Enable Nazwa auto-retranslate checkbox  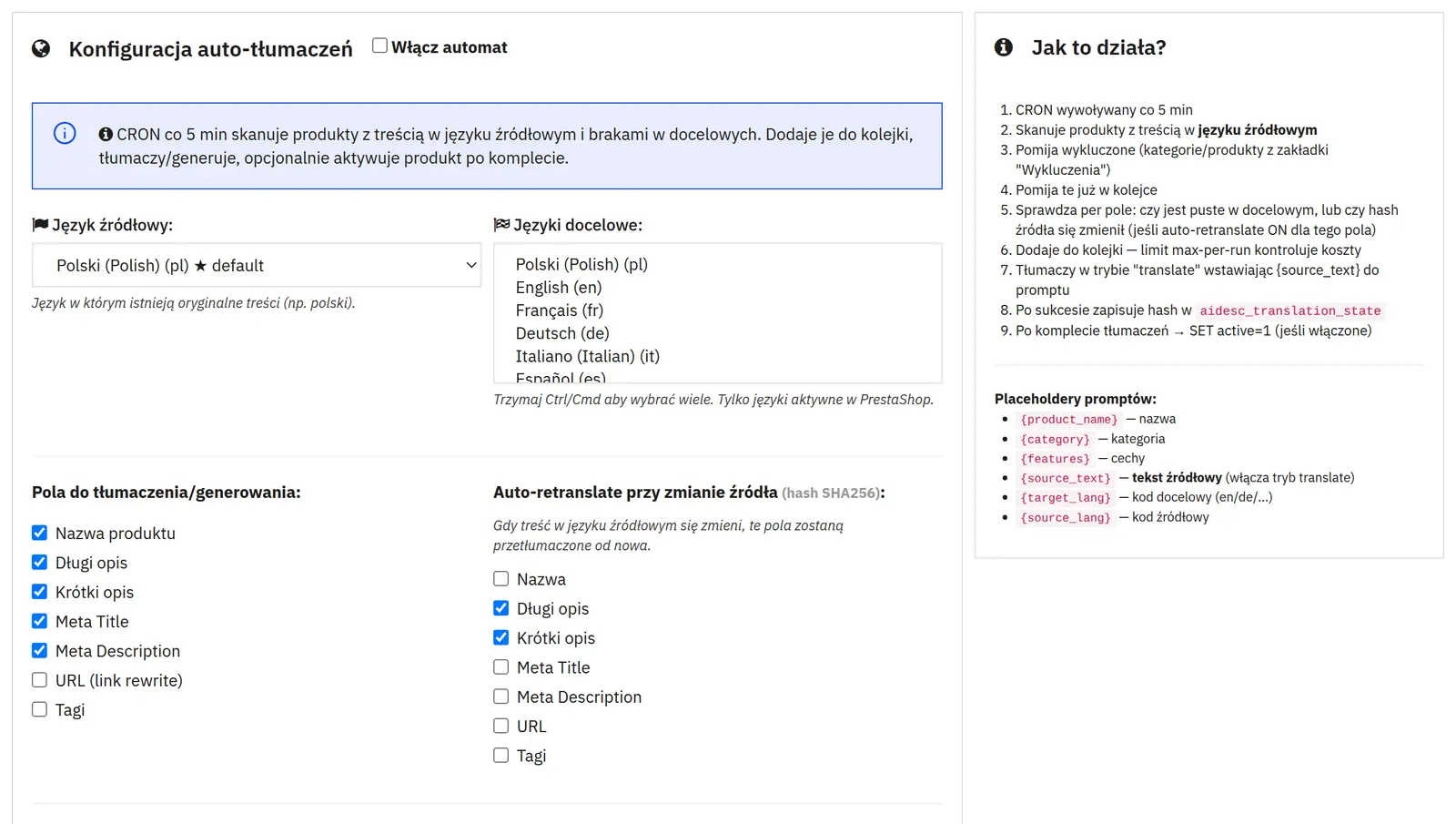coord(500,579)
